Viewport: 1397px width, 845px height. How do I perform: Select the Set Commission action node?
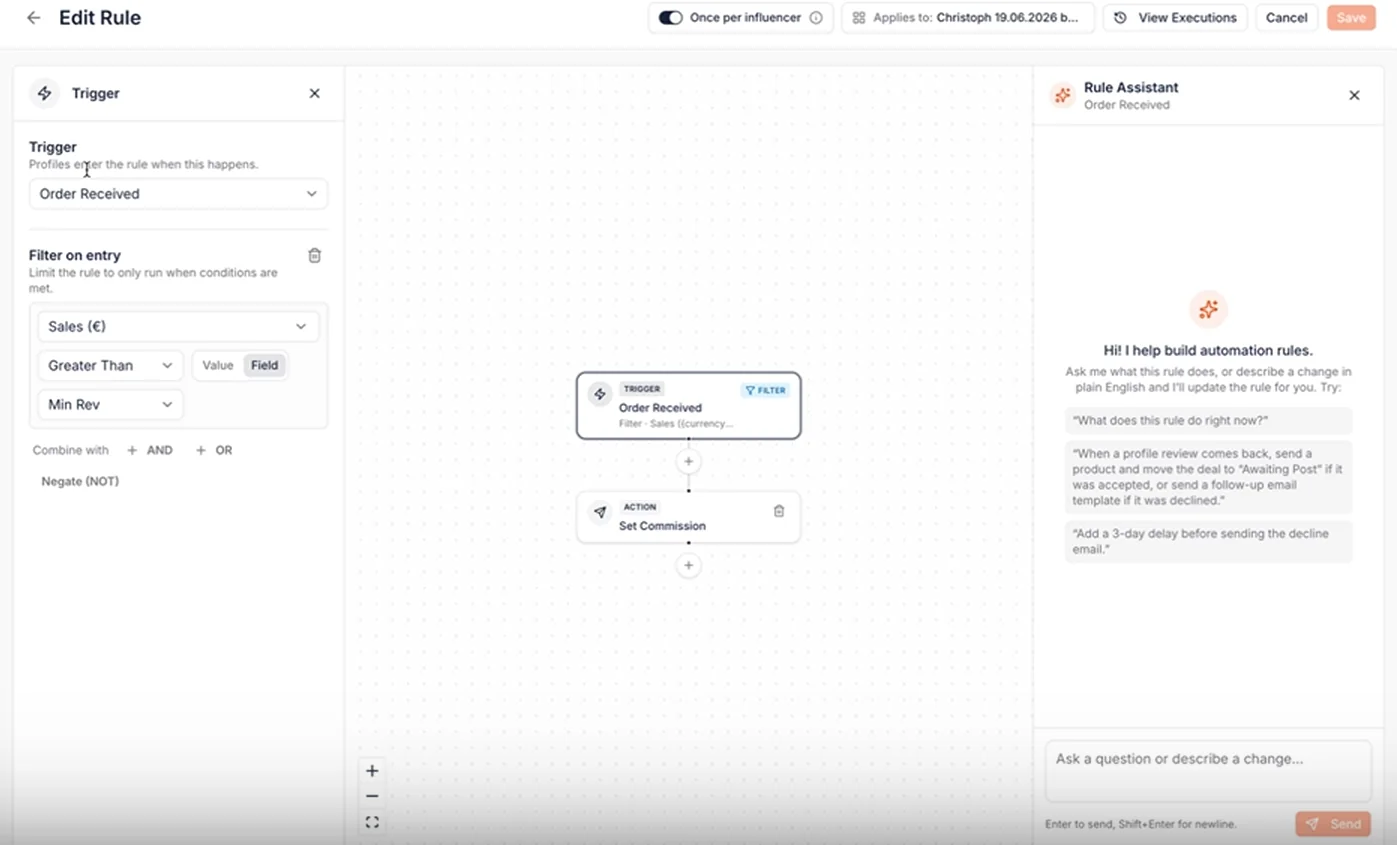[x=688, y=517]
